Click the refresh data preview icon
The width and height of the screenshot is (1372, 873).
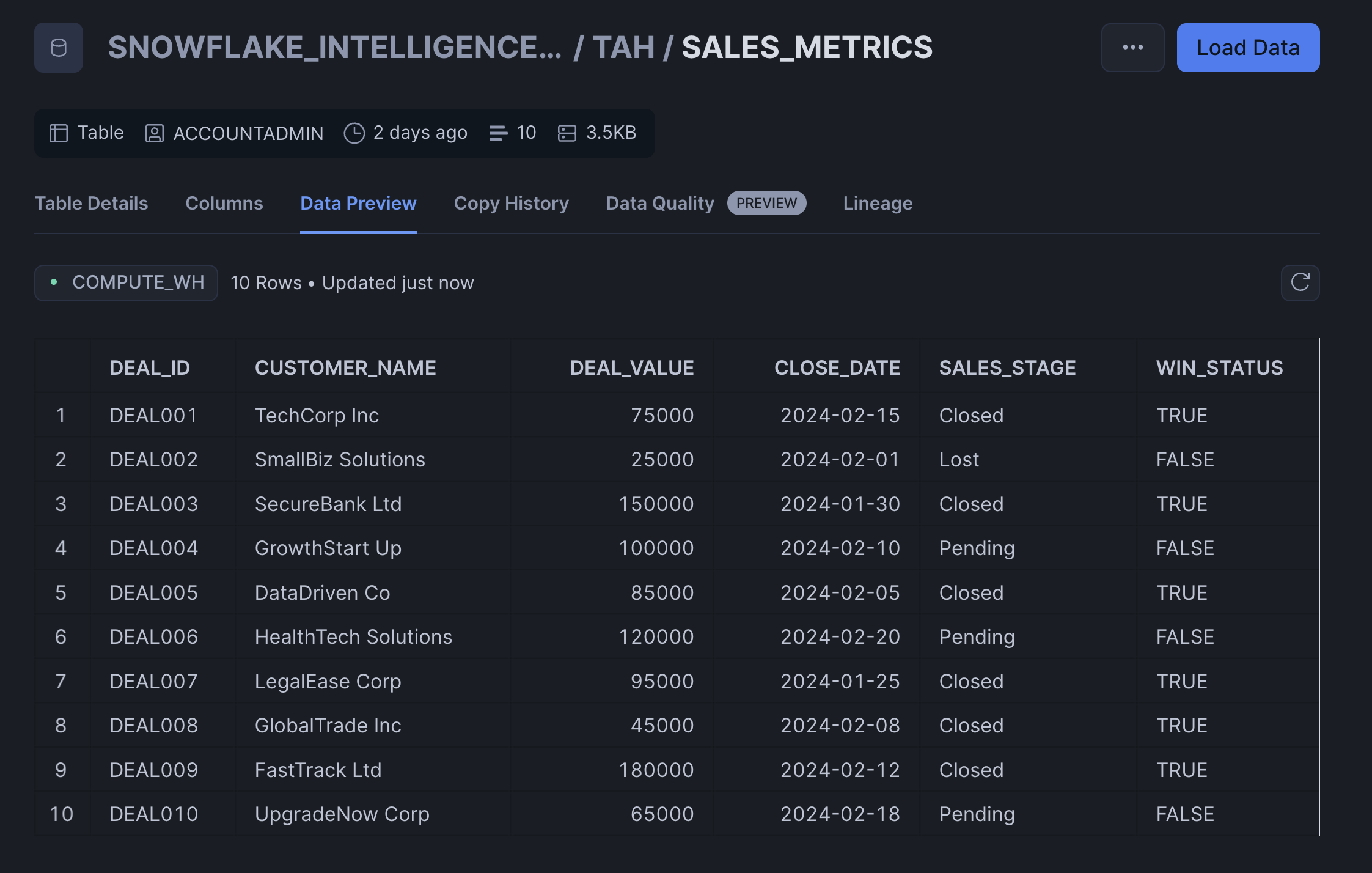[x=1300, y=282]
